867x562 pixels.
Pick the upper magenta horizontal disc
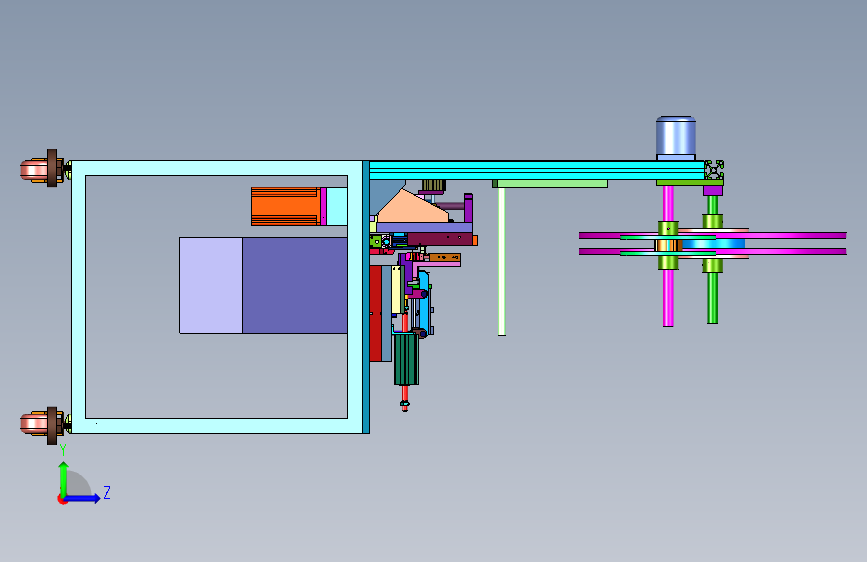click(712, 236)
